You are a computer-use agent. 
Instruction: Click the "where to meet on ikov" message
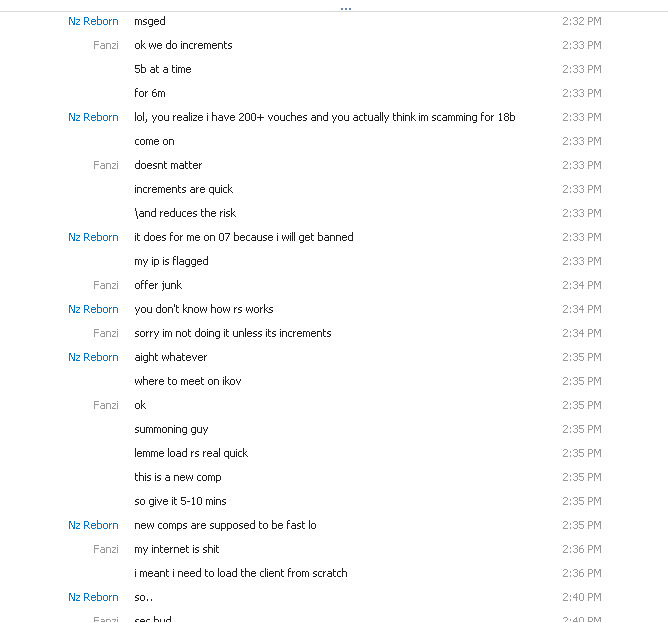tap(187, 381)
